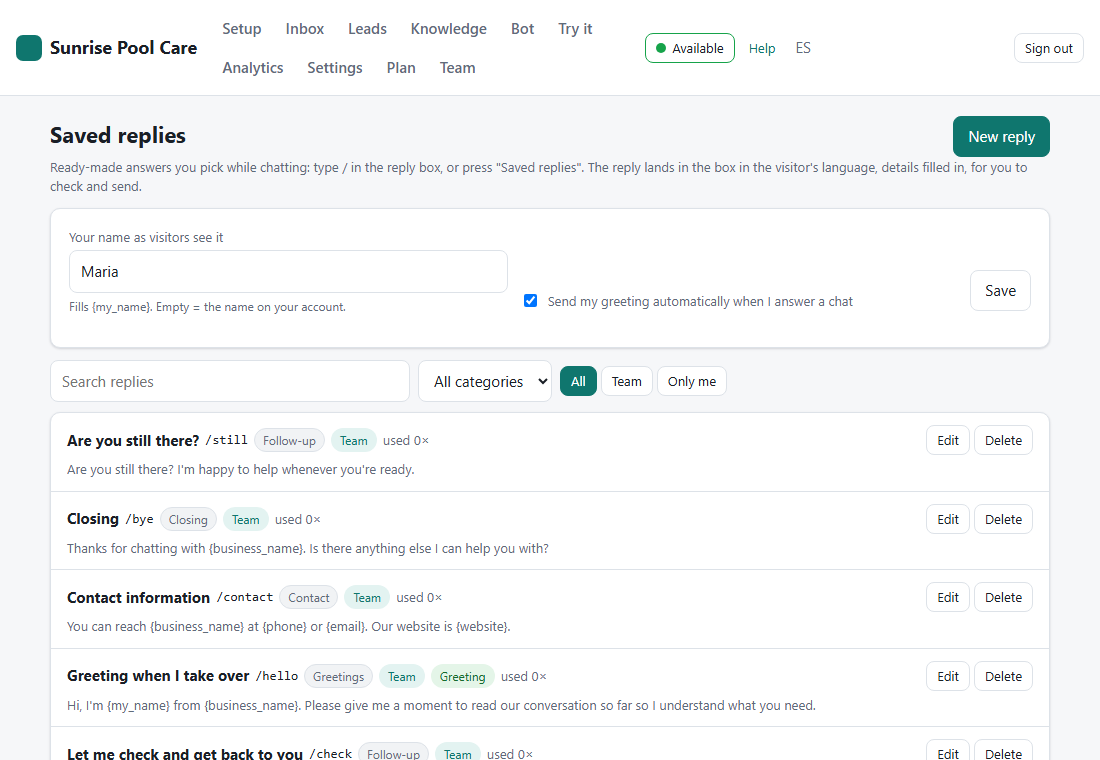
Task: Go to the Plan page
Action: tap(401, 68)
